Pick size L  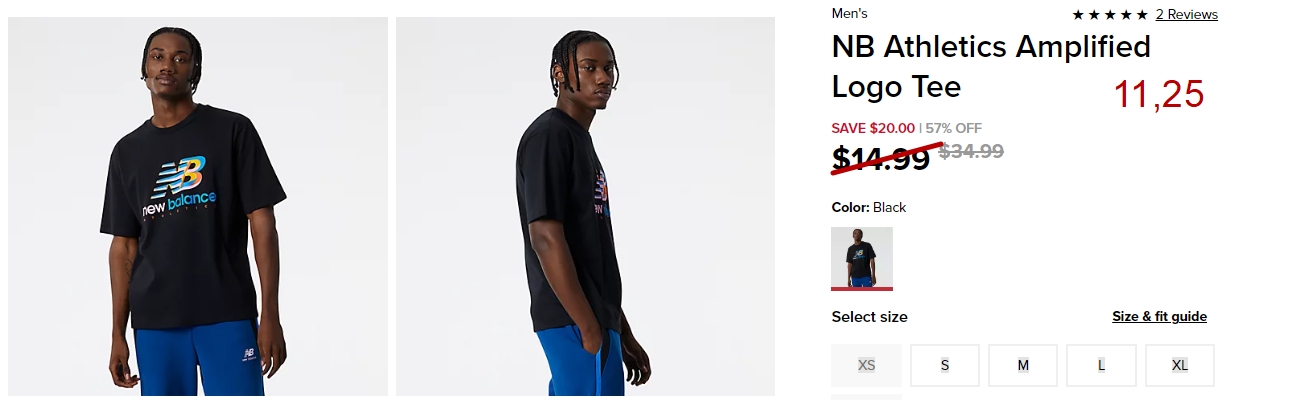coord(1101,365)
